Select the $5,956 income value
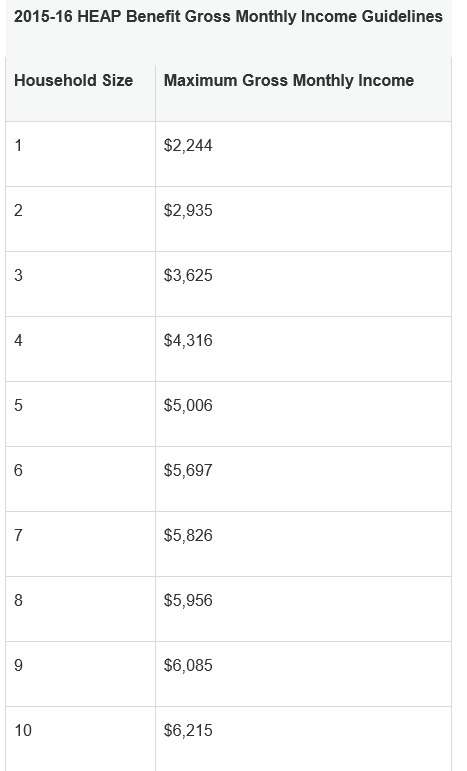Image resolution: width=467 pixels, height=771 pixels. (x=188, y=600)
